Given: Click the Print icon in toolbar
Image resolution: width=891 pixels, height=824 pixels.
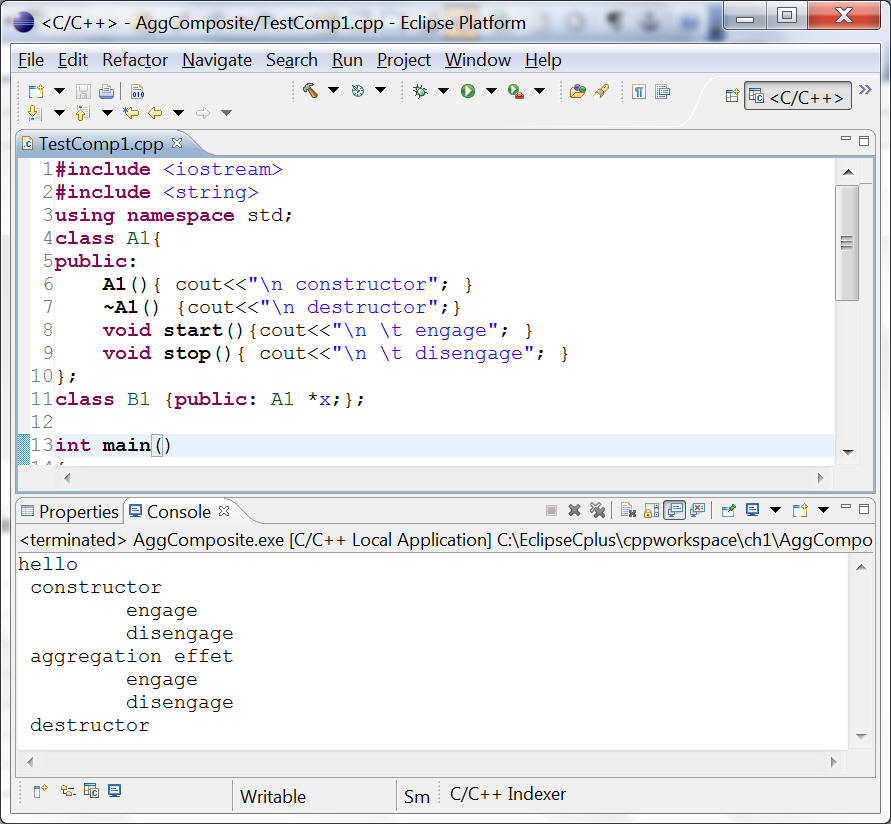Looking at the screenshot, I should click(x=106, y=91).
